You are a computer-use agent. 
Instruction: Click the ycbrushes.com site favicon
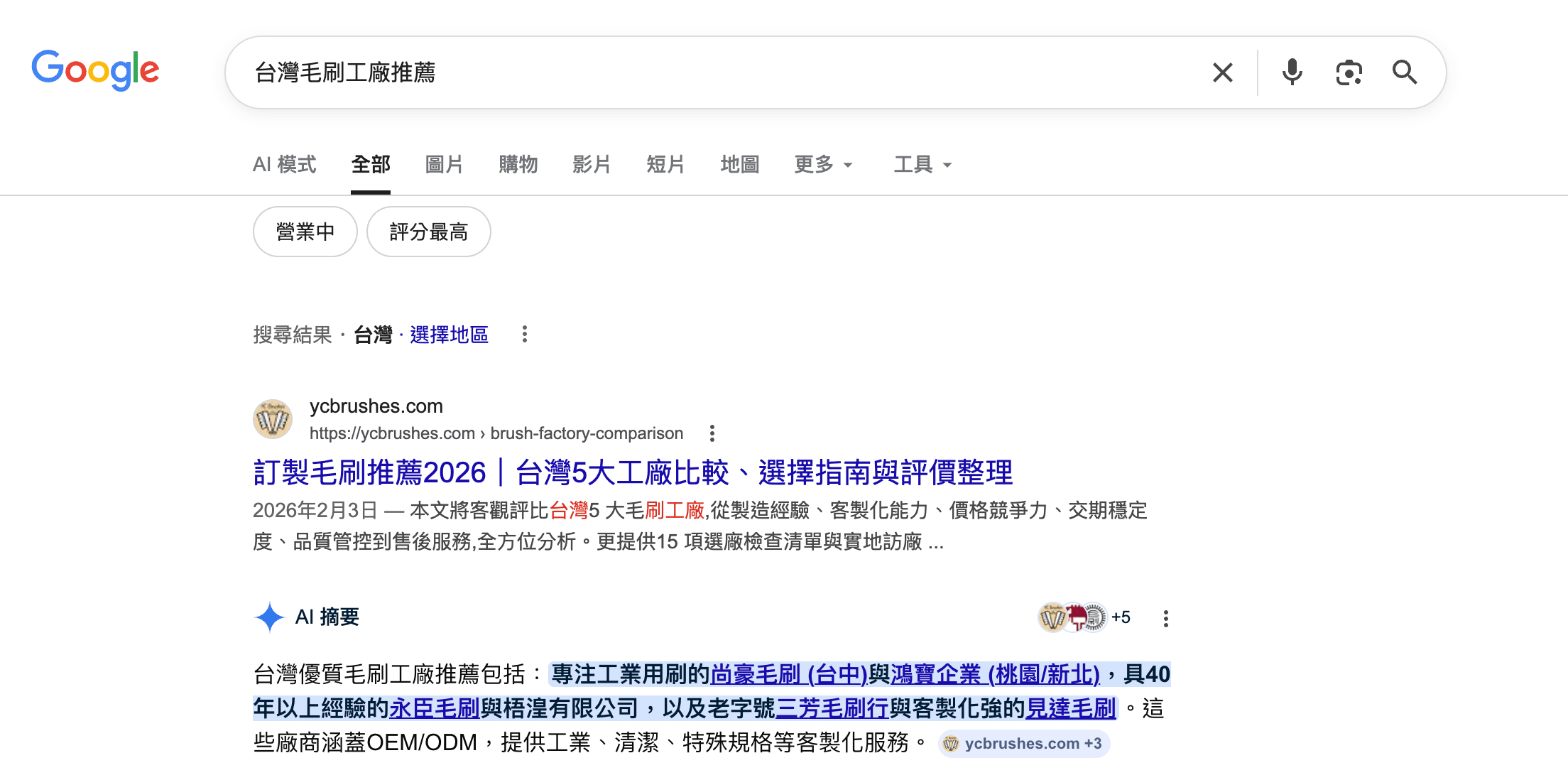point(273,419)
